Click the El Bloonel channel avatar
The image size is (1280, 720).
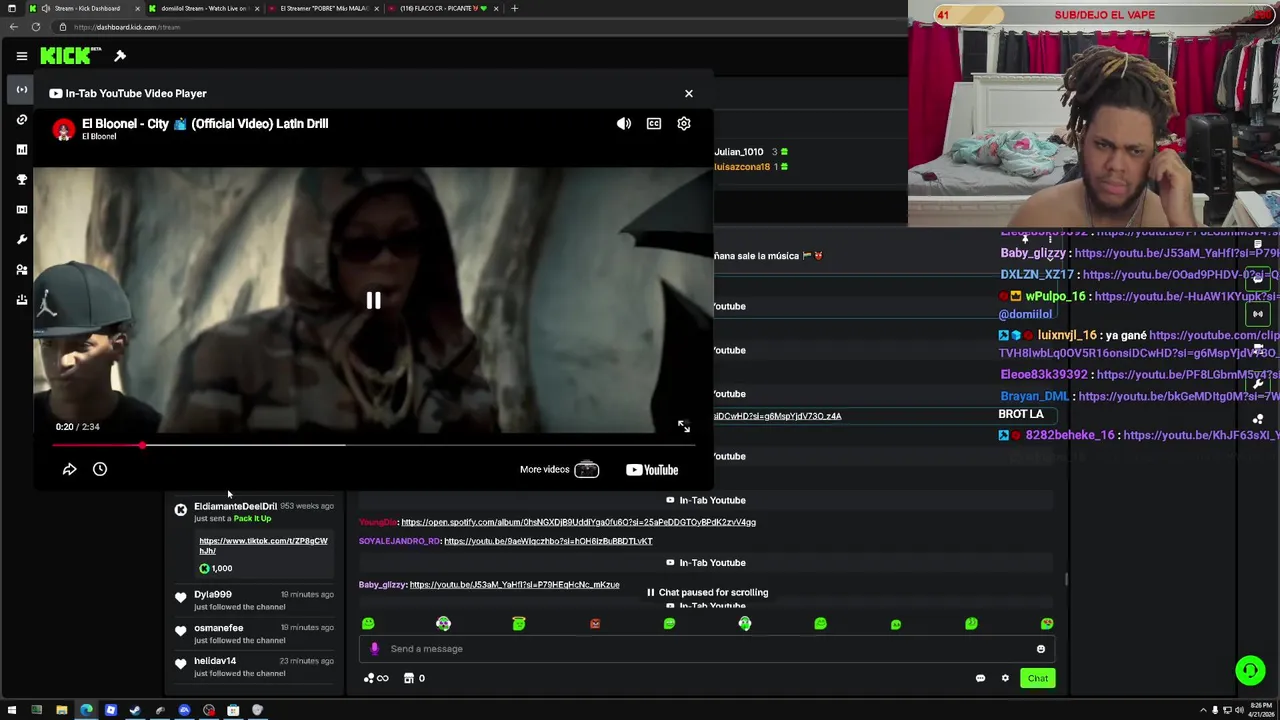[x=63, y=130]
